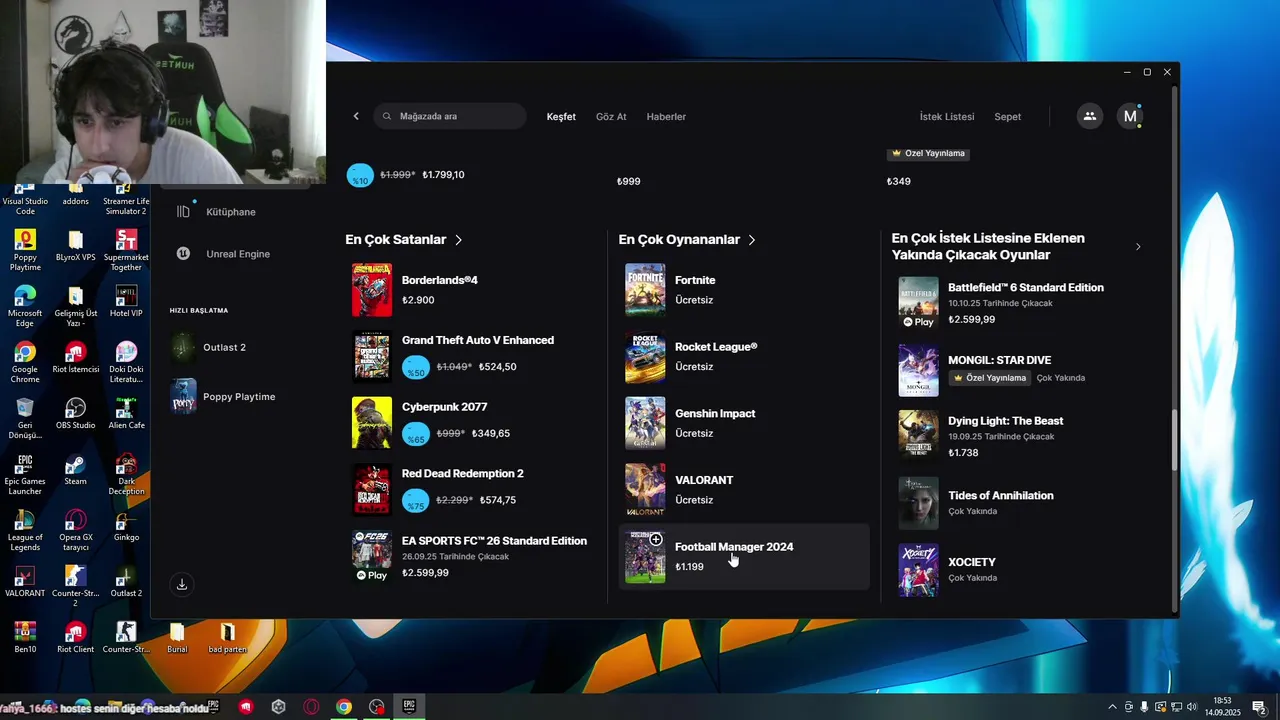Open VALORANT in the most played list
This screenshot has height=720, width=1280.
744,490
